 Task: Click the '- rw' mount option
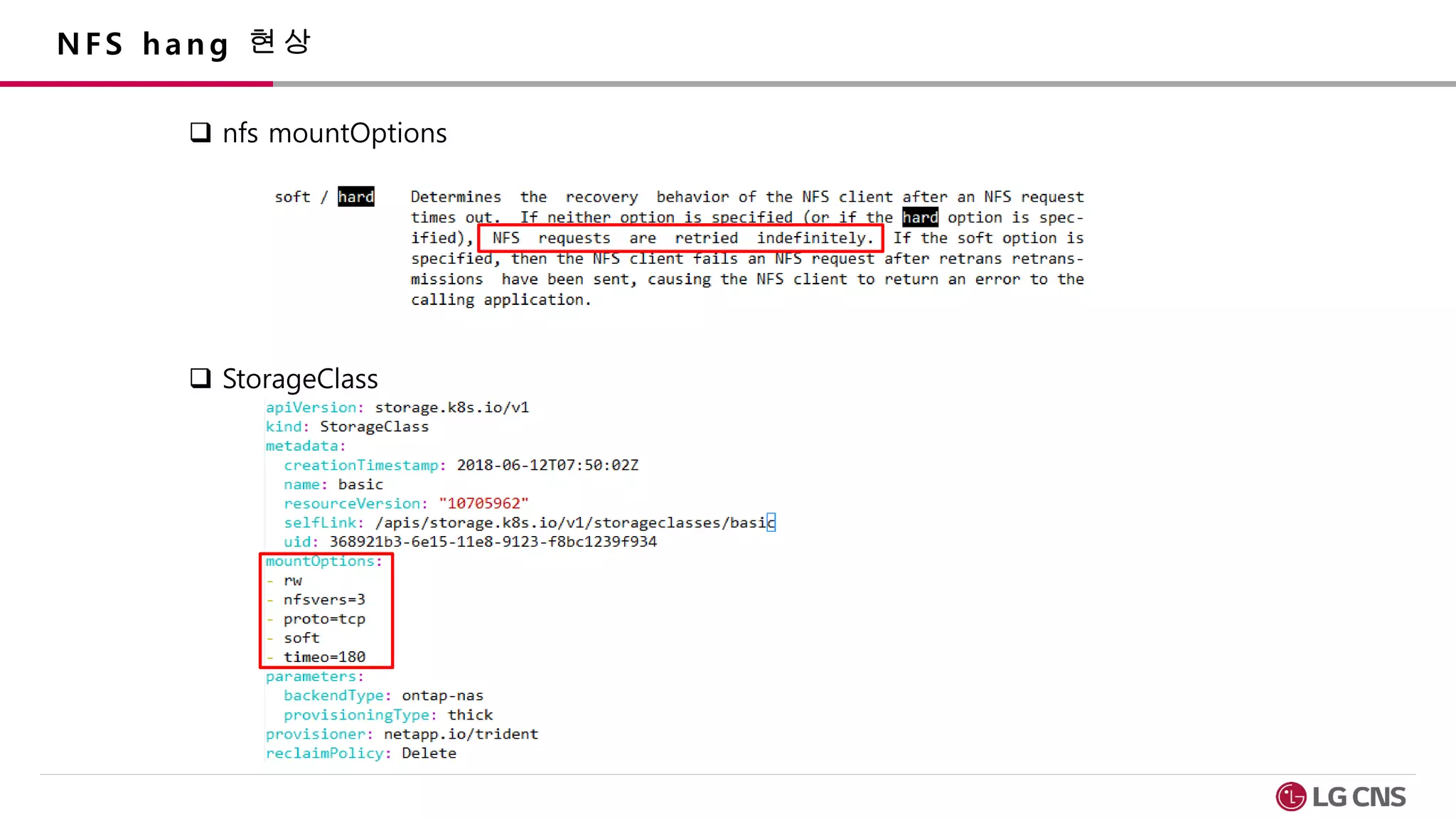tap(284, 580)
